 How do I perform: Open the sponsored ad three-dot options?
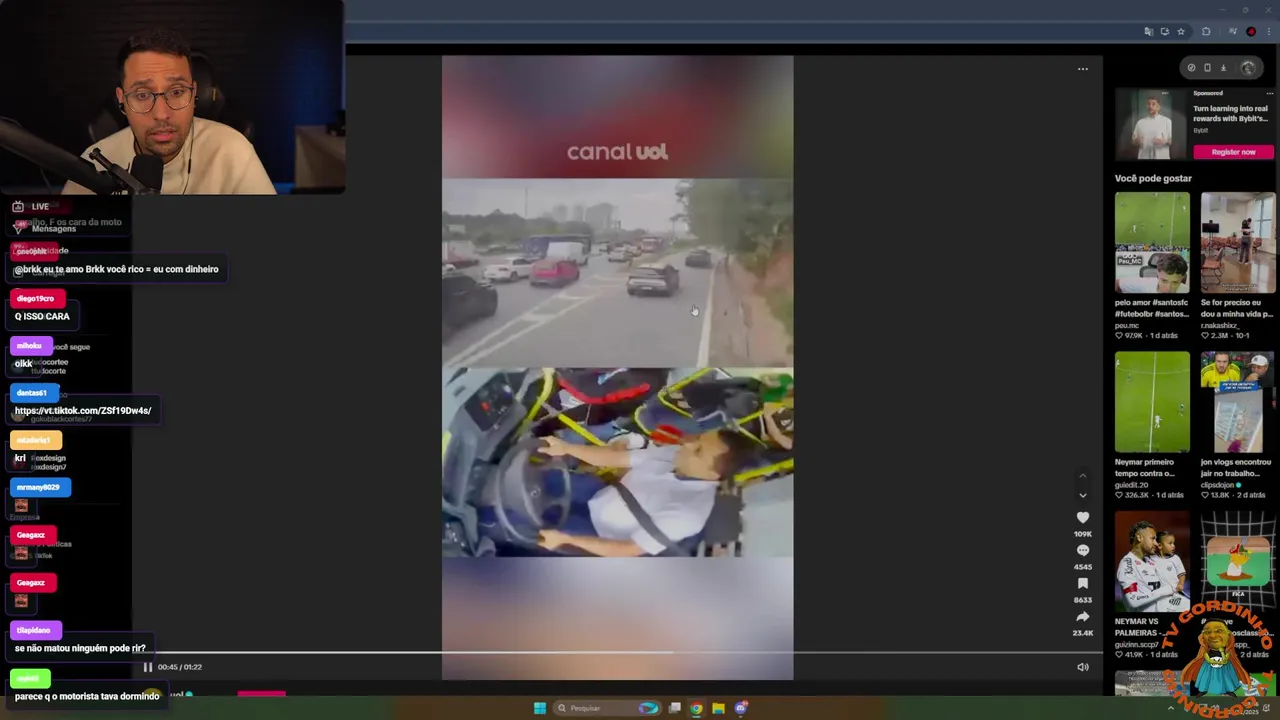[1270, 93]
